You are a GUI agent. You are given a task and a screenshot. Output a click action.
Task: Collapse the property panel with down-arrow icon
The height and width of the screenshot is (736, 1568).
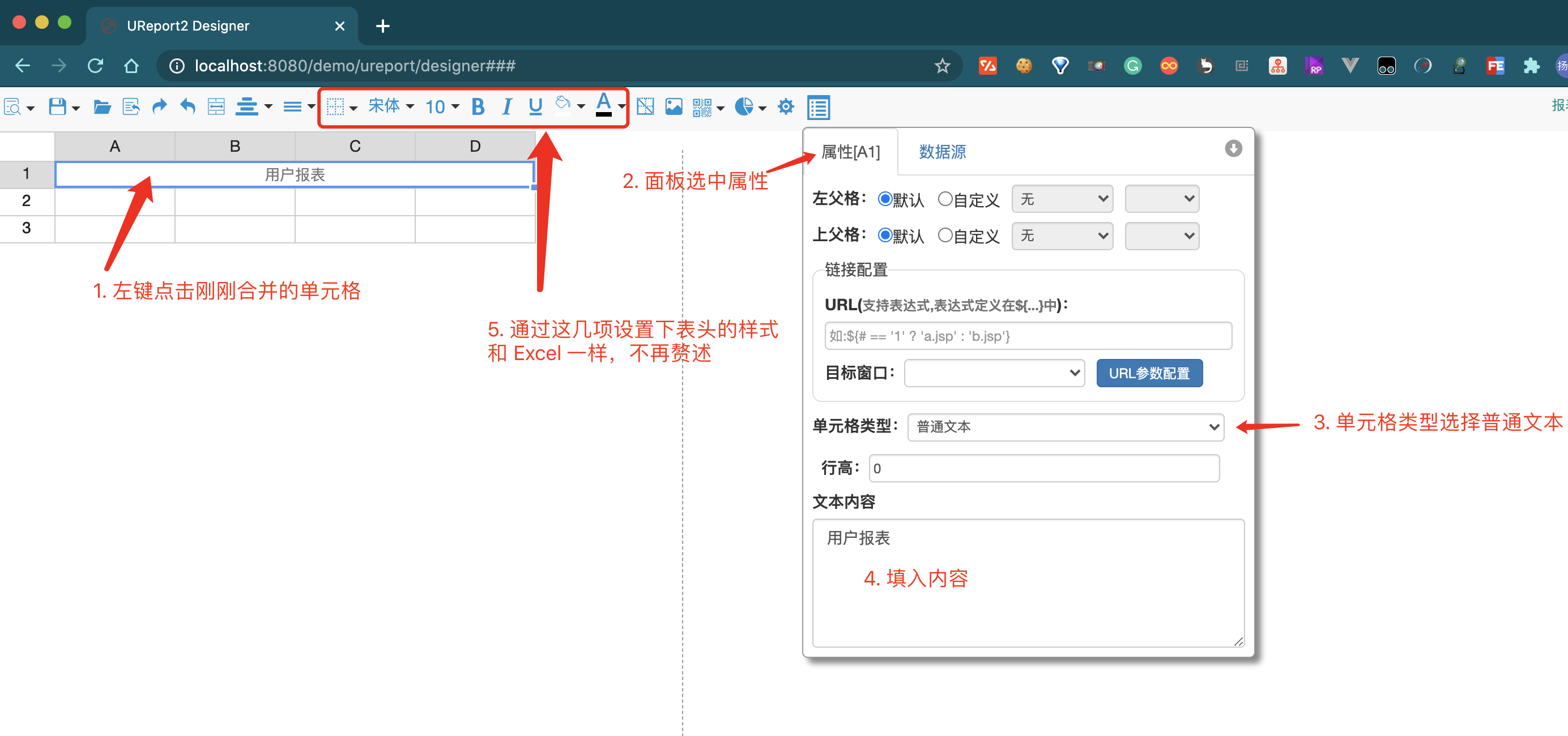coord(1233,148)
